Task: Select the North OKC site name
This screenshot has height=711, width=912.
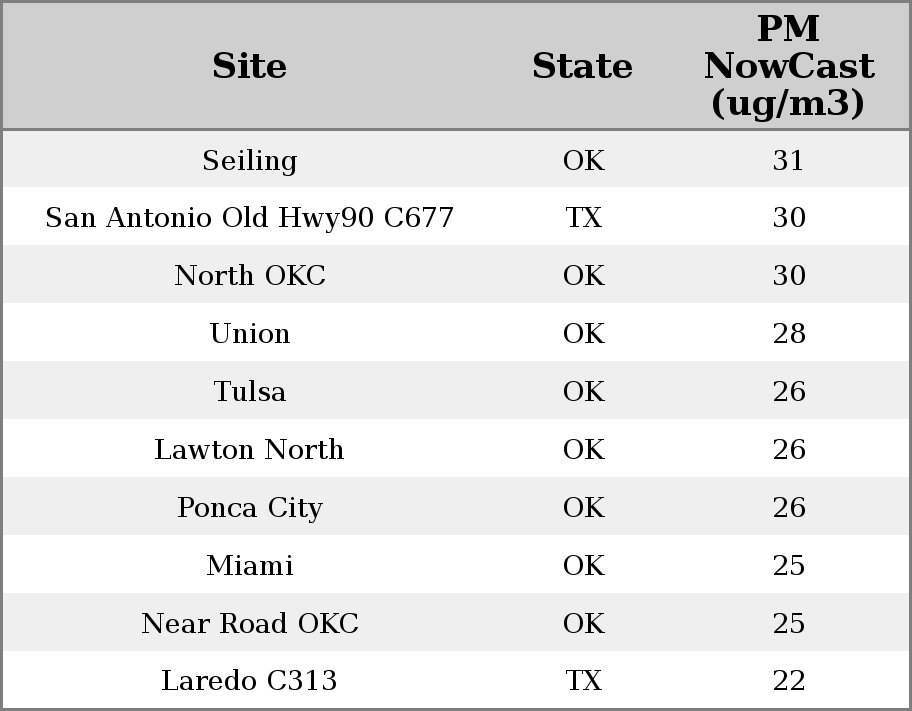Action: (249, 276)
